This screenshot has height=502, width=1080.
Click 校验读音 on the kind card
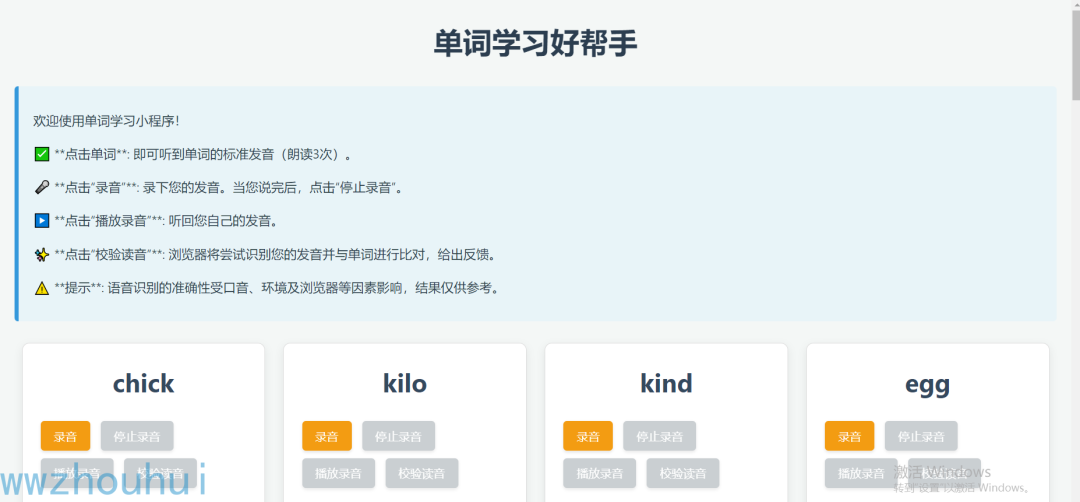tap(683, 473)
